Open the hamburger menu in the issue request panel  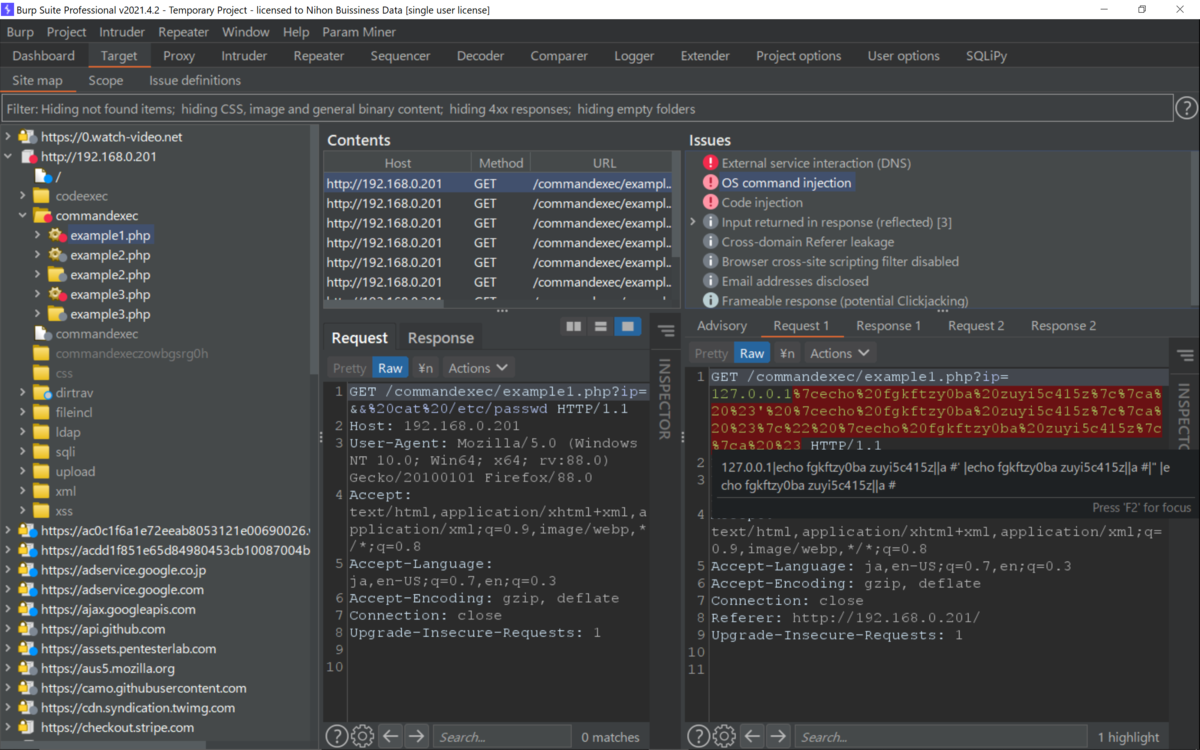click(x=1185, y=354)
